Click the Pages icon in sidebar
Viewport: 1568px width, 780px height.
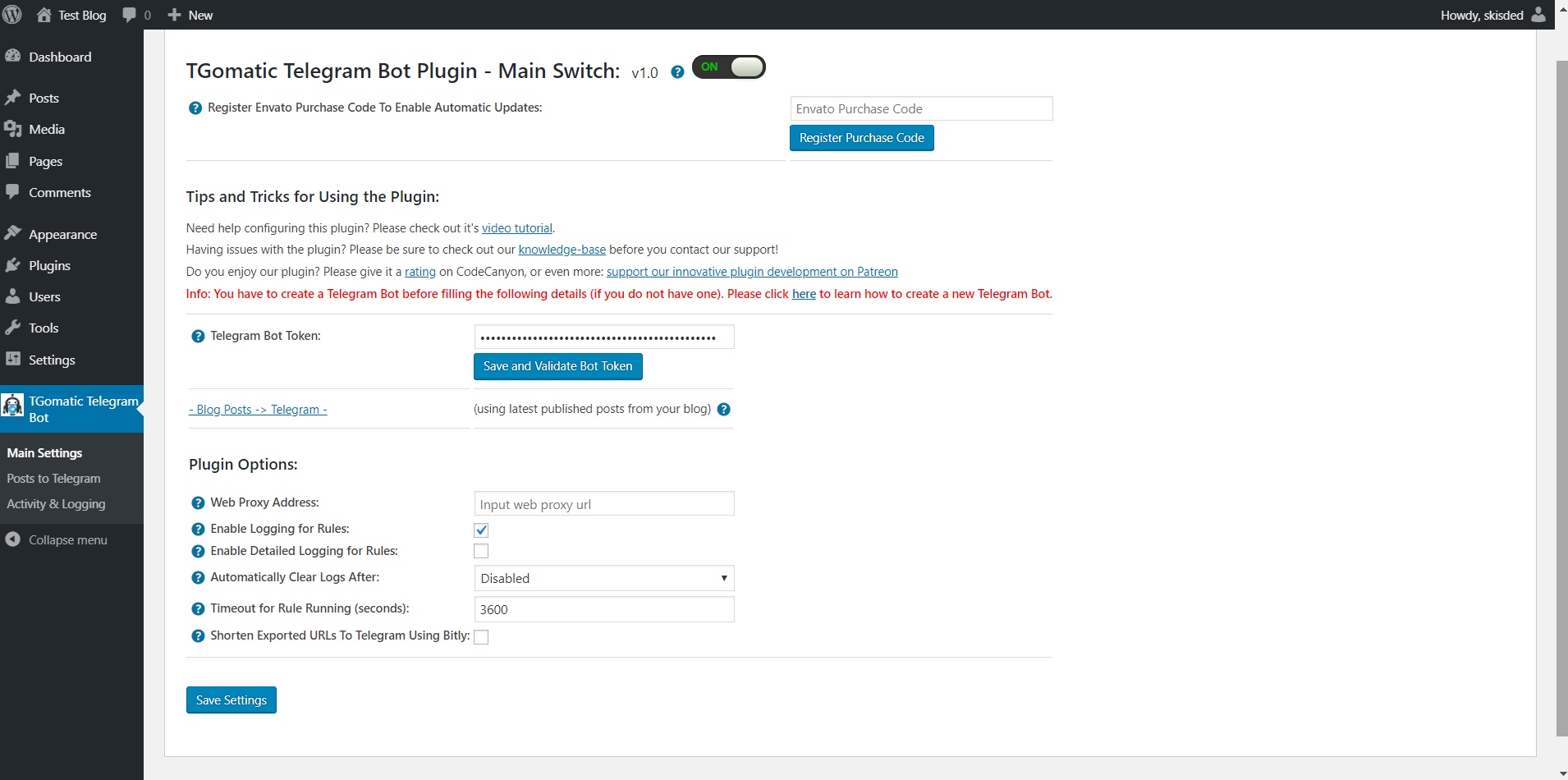(x=12, y=161)
